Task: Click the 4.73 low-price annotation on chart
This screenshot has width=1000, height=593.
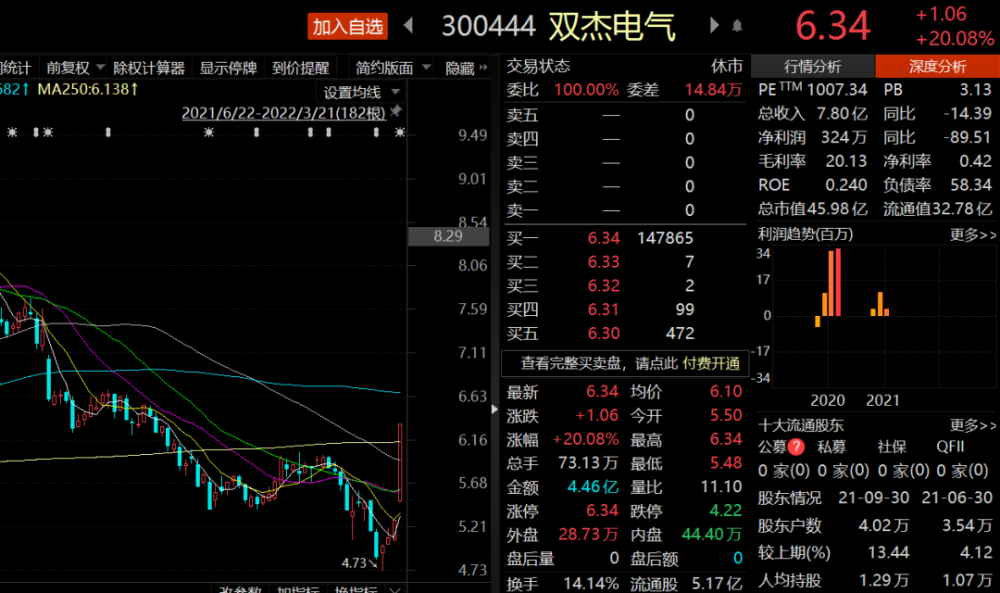Action: pyautogui.click(x=355, y=563)
